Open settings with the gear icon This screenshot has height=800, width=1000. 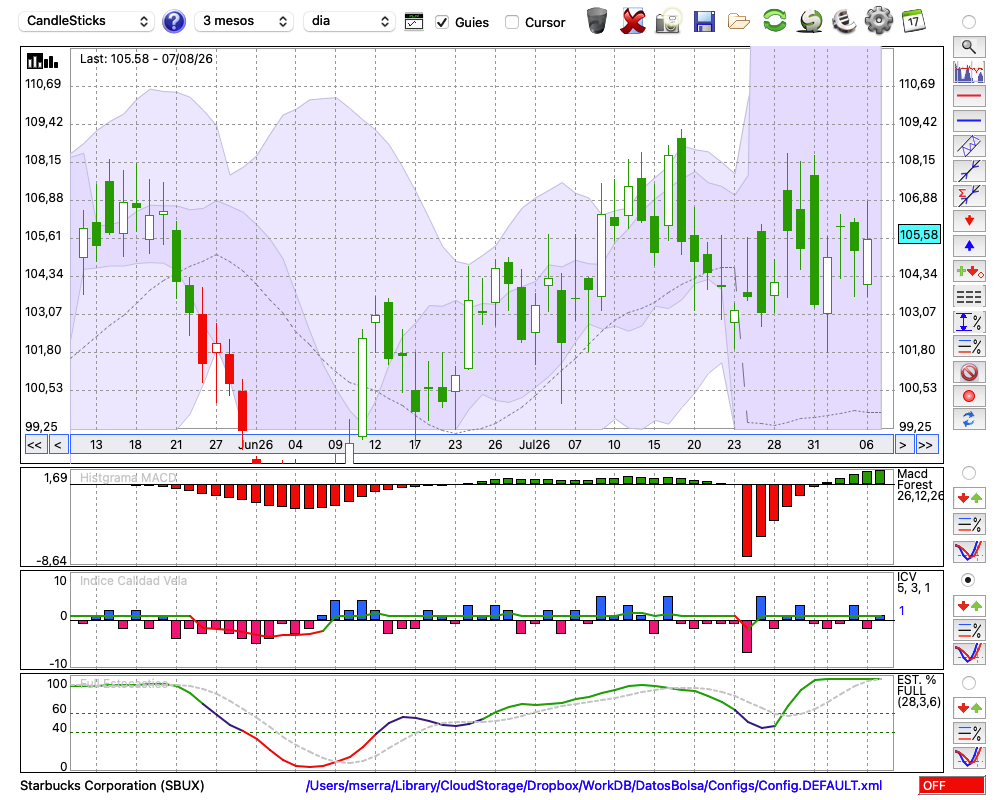879,20
